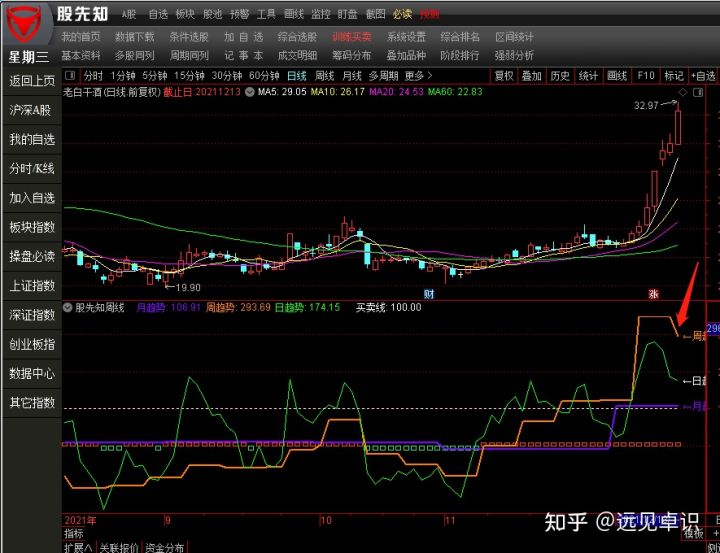Toggle the side panel icon beside the diamond
The height and width of the screenshot is (553, 720).
pyautogui.click(x=698, y=93)
